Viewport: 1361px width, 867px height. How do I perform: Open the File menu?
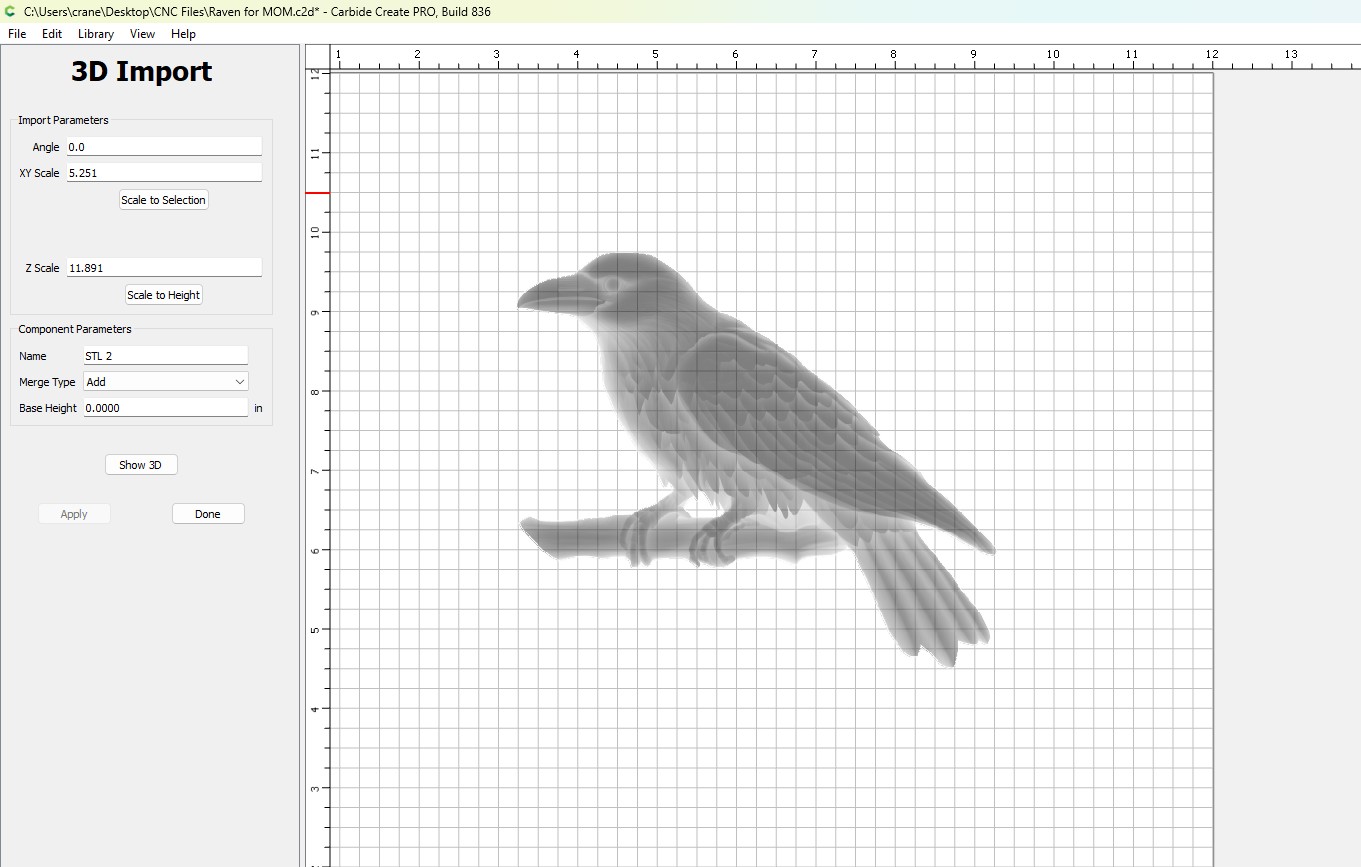click(17, 34)
